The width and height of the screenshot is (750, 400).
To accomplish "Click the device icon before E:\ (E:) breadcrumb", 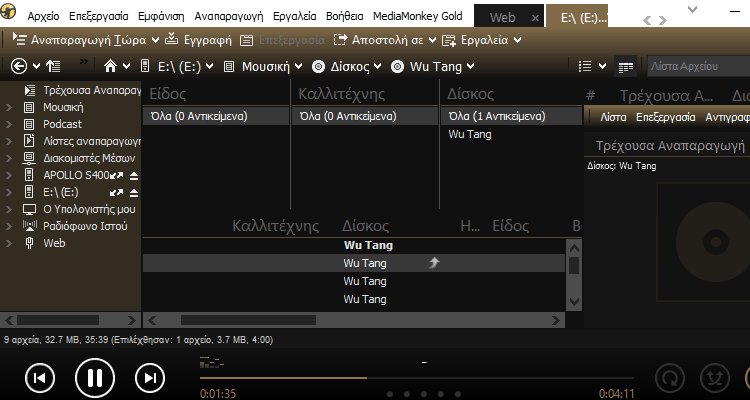I will pos(145,66).
